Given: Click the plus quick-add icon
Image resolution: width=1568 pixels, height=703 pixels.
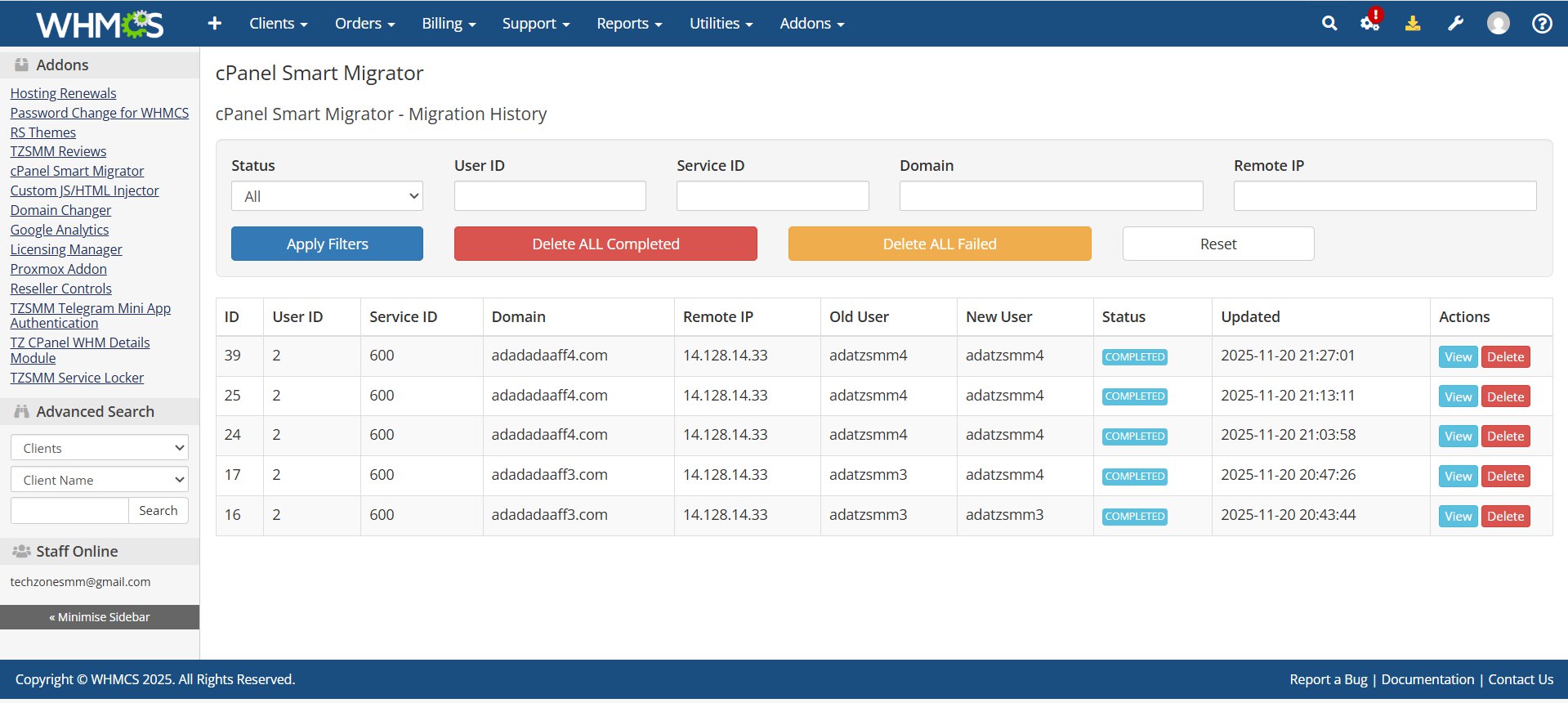Looking at the screenshot, I should pos(215,24).
